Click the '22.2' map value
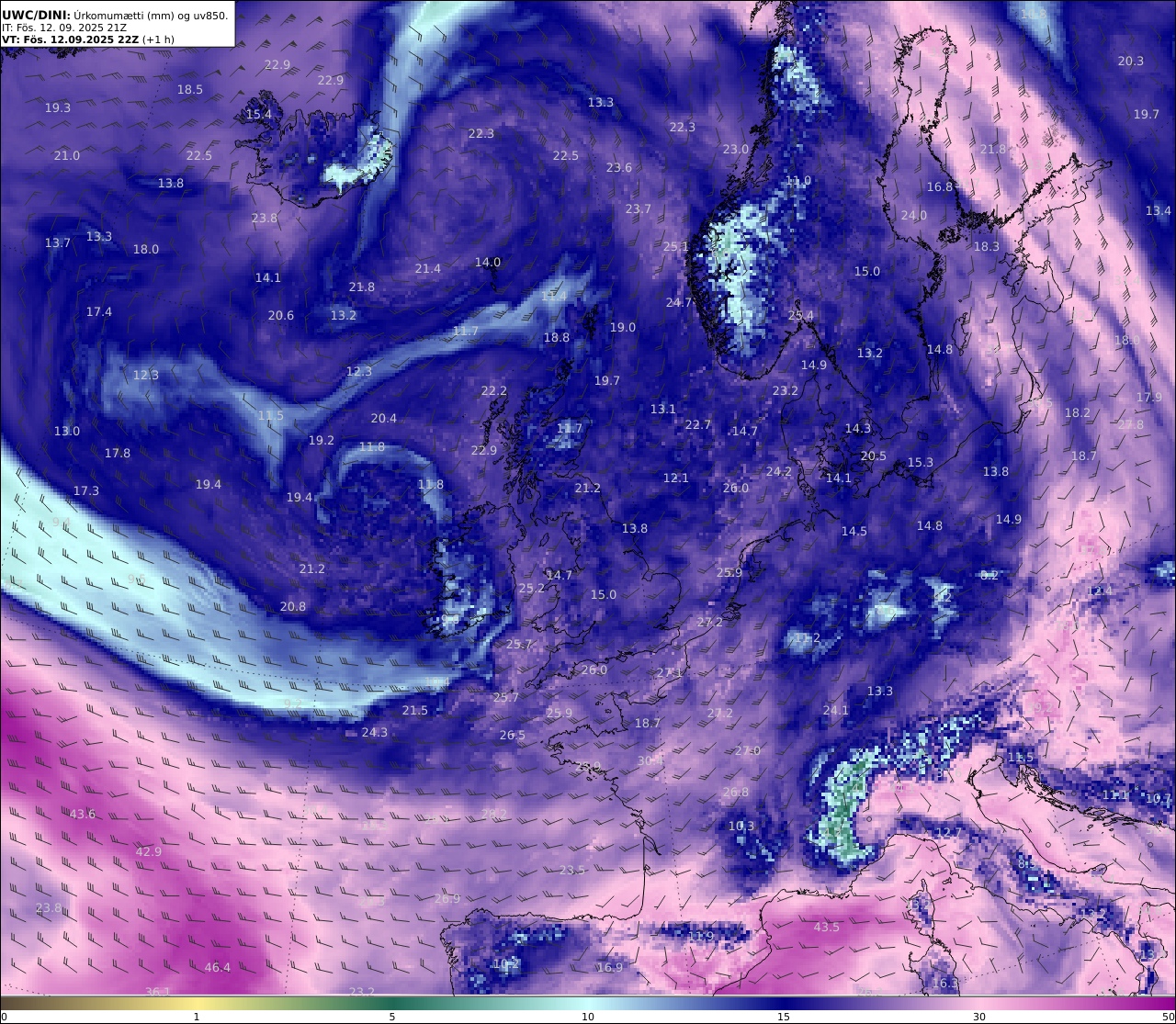The width and height of the screenshot is (1176, 1024). 494,391
